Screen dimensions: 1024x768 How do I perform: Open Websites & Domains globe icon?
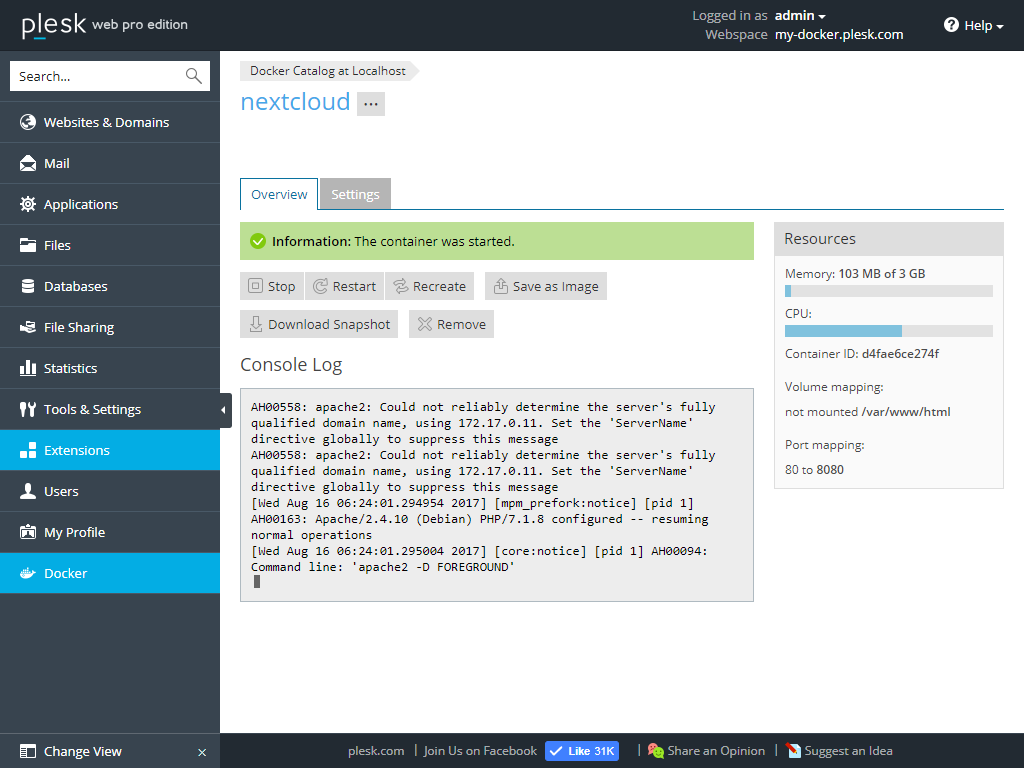(x=27, y=122)
